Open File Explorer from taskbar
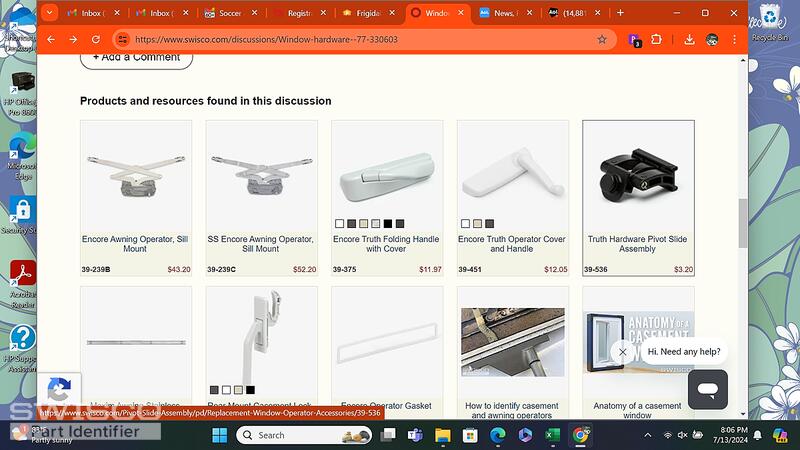Screen dimensions: 800x450 [x=443, y=435]
